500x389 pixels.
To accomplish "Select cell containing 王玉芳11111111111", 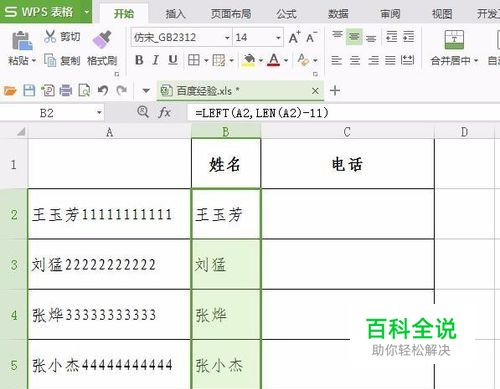I will click(109, 214).
